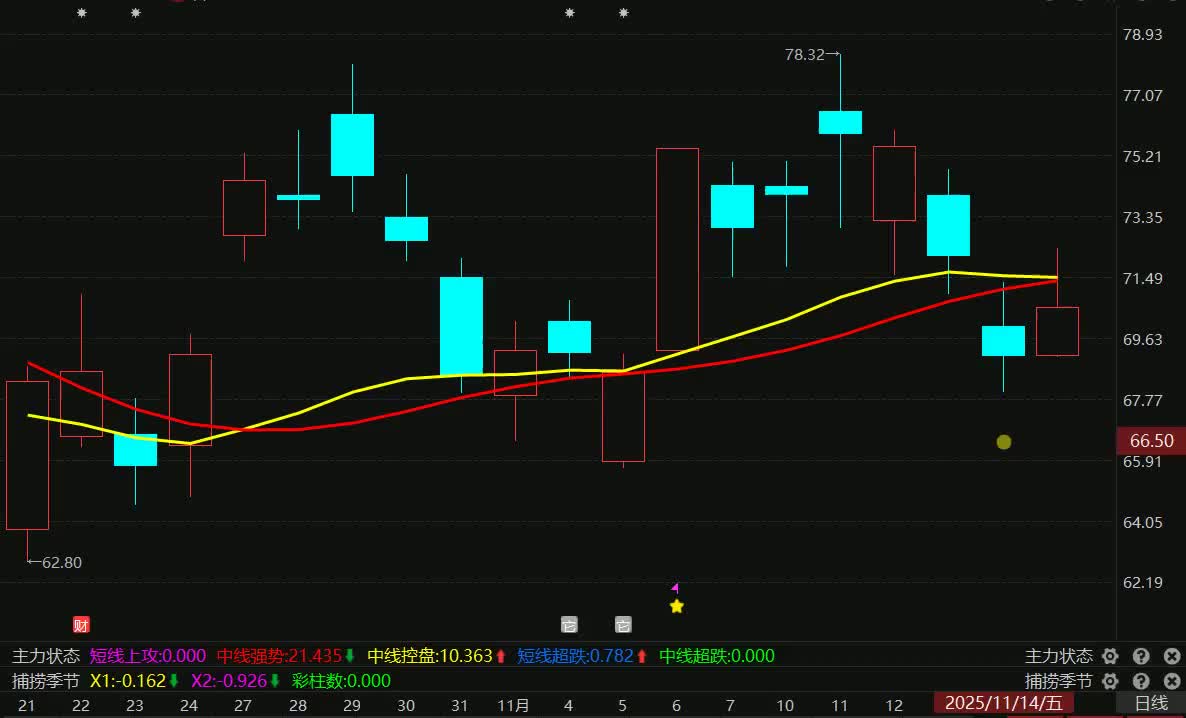This screenshot has height=718, width=1186.
Task: Click help icon in 主力状态 row
Action: point(1141,657)
